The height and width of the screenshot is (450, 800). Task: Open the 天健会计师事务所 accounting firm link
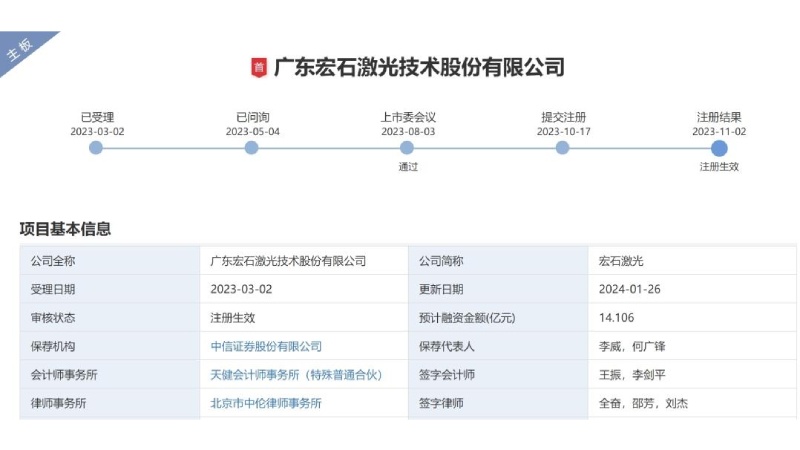click(x=296, y=375)
